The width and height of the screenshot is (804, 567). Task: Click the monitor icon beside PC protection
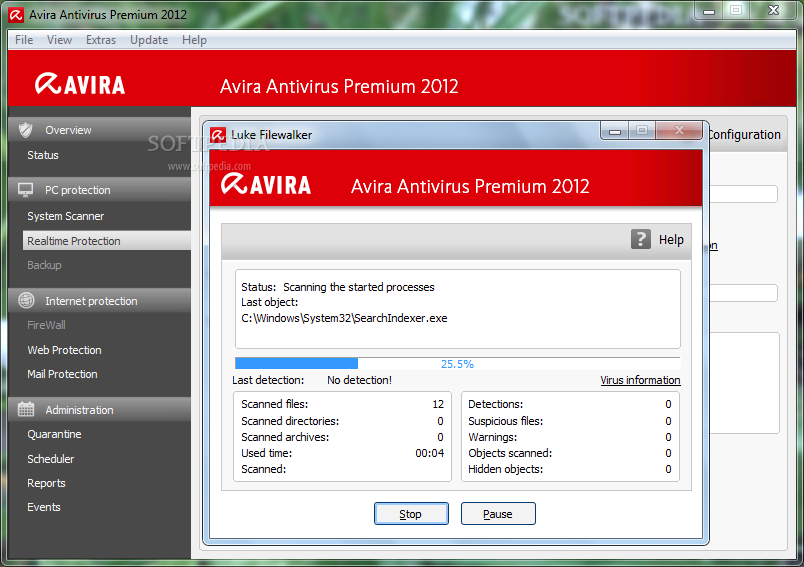point(26,190)
